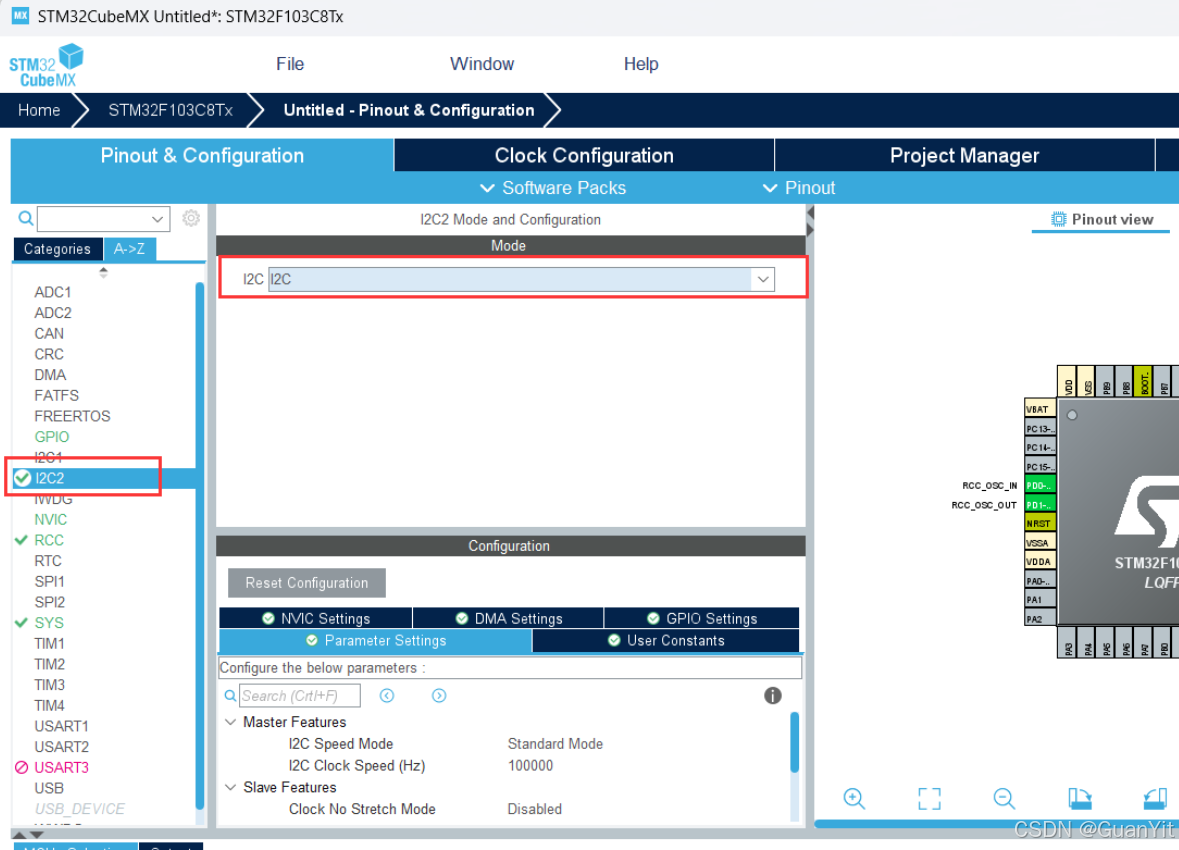Open the peripheral search combo box dropdown
Screen dimensions: 1179x850
pyautogui.click(x=157, y=219)
